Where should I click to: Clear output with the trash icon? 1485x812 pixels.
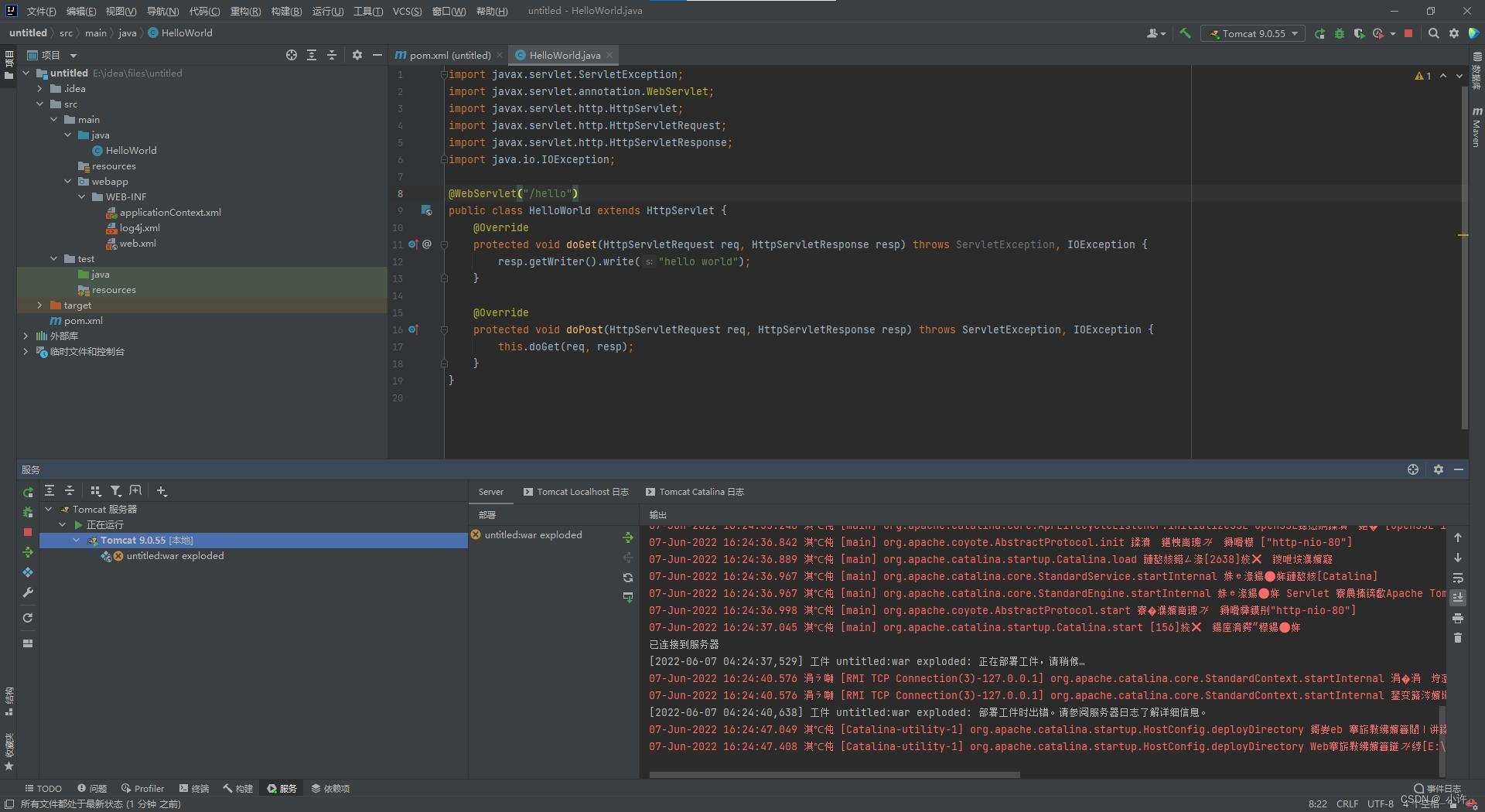point(1458,638)
